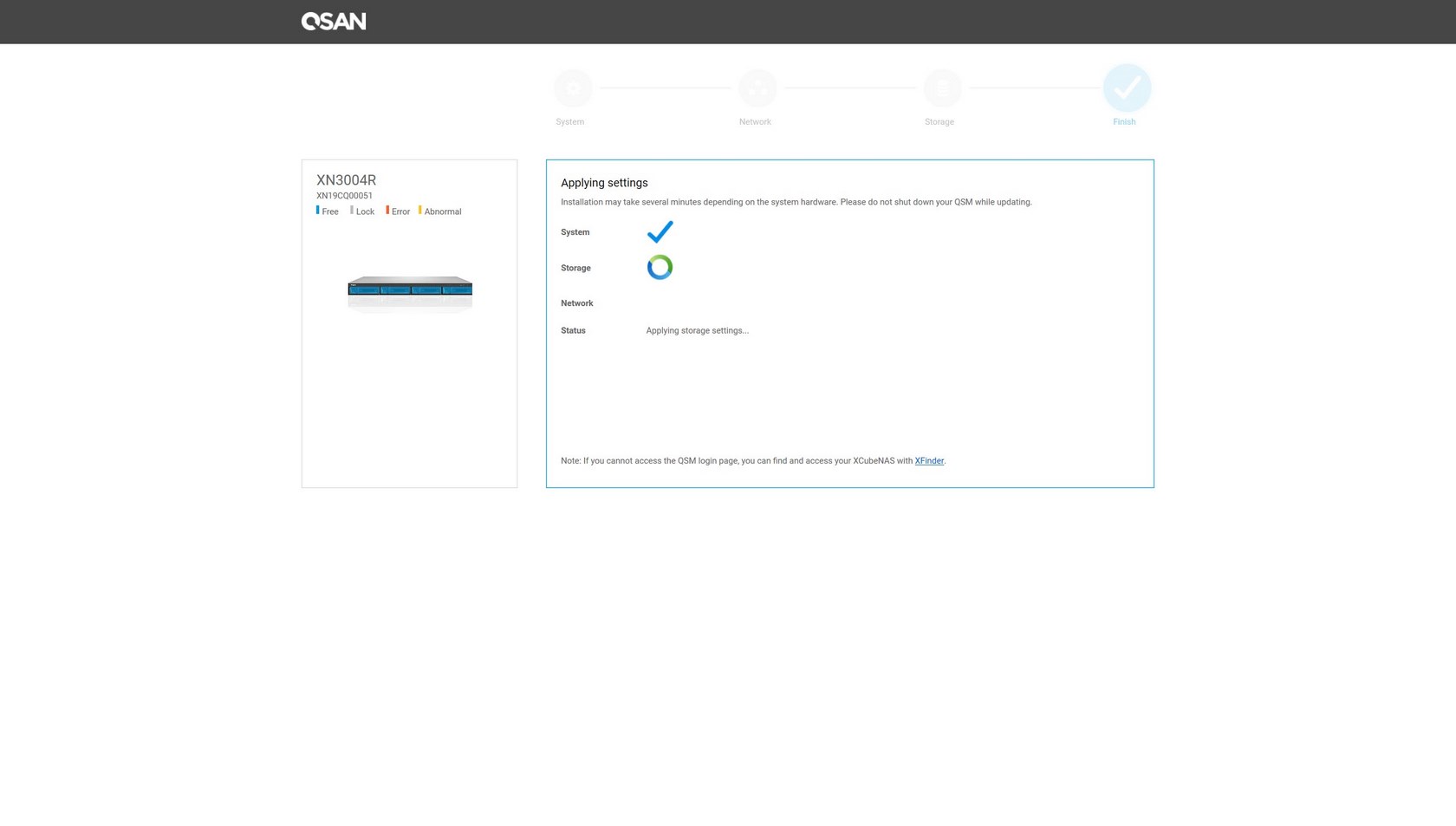Click the blue System completed checkmark
The image size is (1456, 826).
tap(660, 231)
